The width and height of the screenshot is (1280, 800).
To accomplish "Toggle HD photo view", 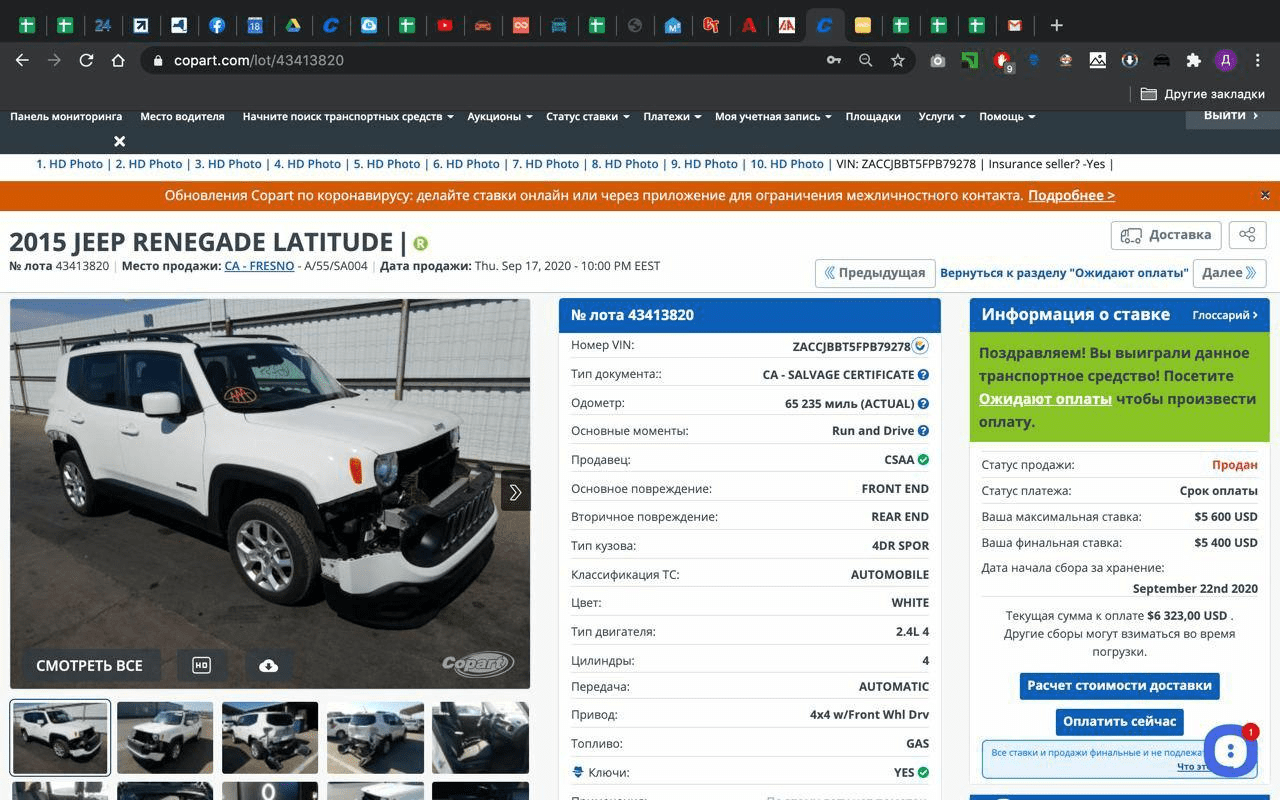I will (201, 665).
